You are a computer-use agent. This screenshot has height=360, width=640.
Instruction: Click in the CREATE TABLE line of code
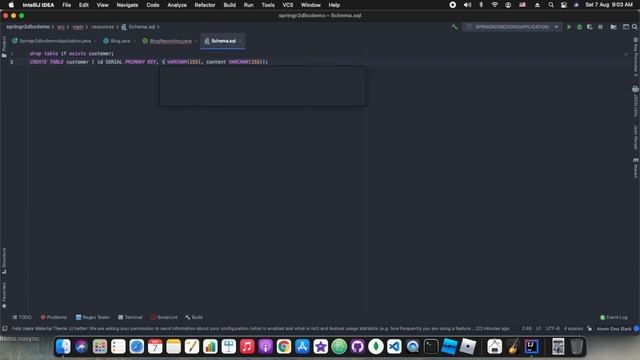[x=149, y=62]
